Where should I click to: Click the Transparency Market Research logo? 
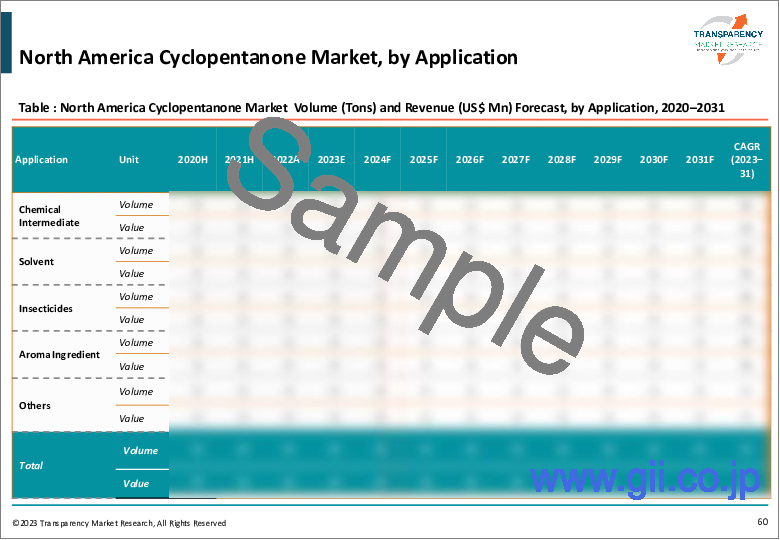click(x=728, y=39)
